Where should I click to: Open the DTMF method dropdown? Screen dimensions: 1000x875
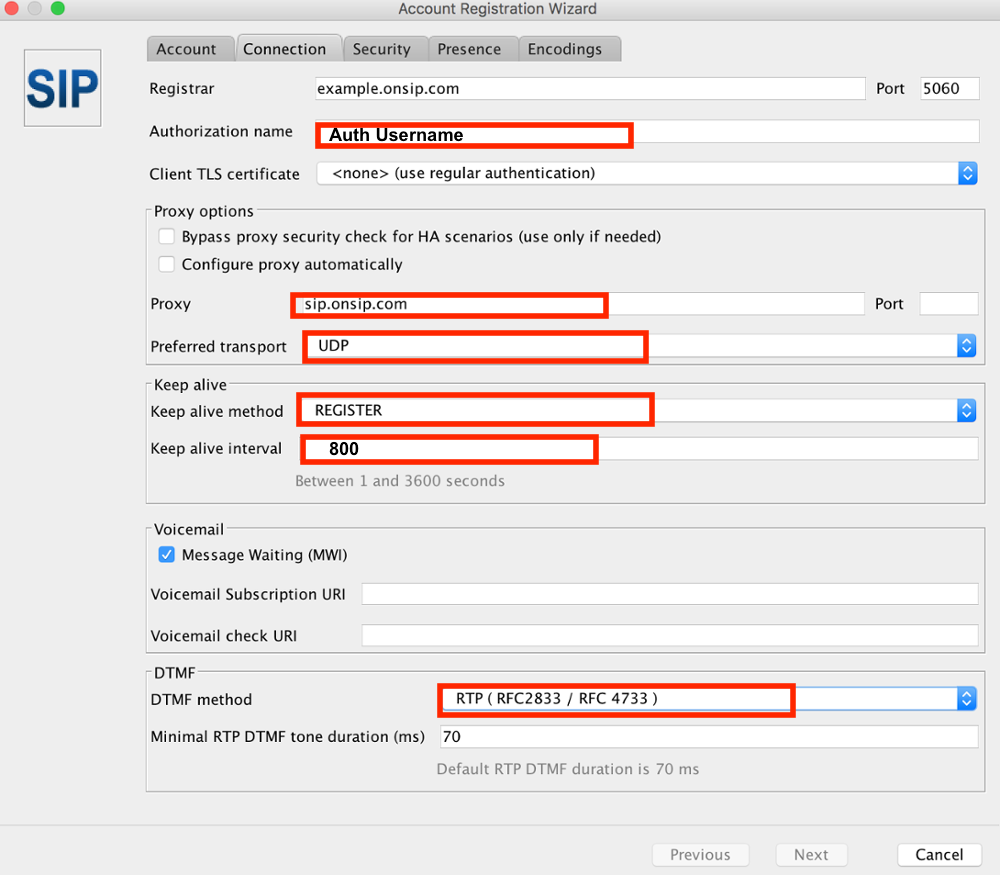point(708,699)
